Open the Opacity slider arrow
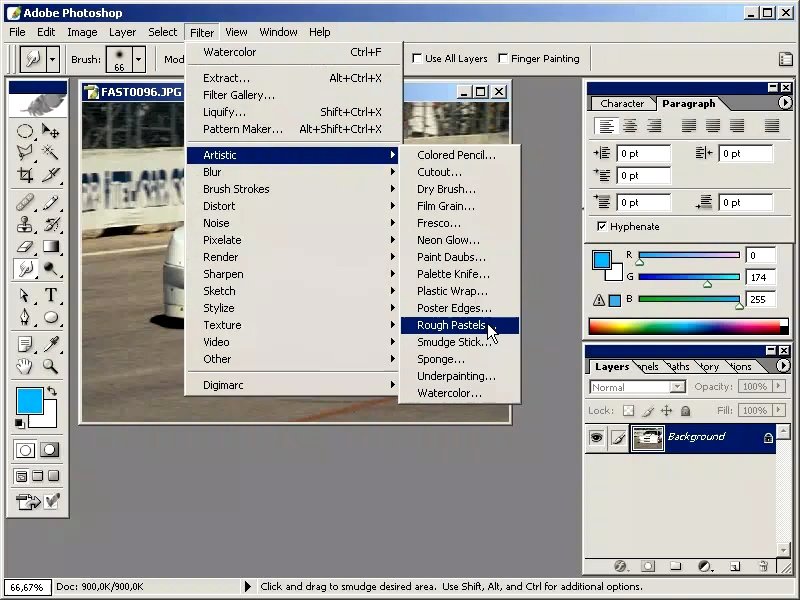800x600 pixels. pos(779,386)
